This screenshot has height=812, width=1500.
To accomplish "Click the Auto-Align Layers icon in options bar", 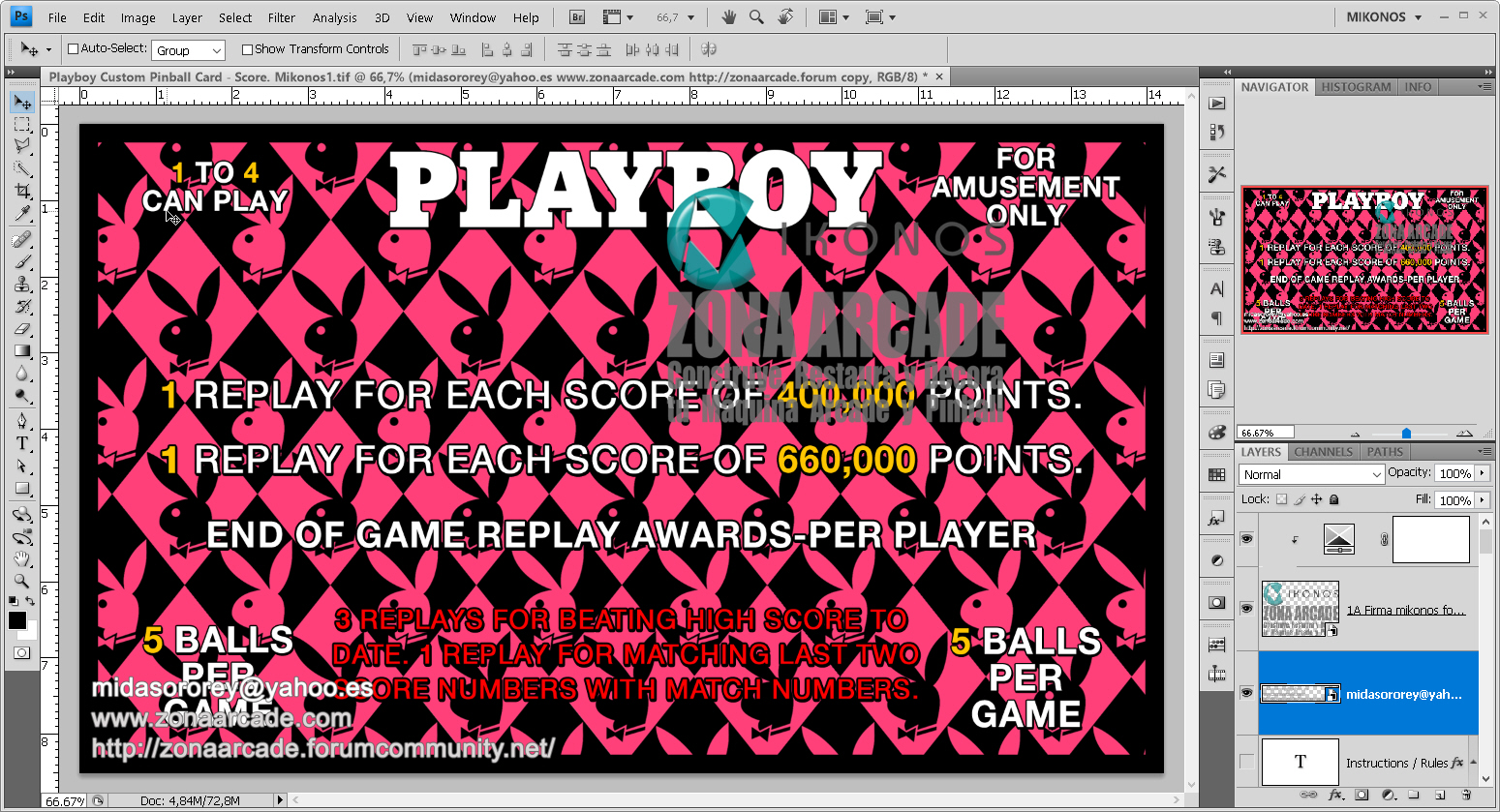I will point(709,49).
